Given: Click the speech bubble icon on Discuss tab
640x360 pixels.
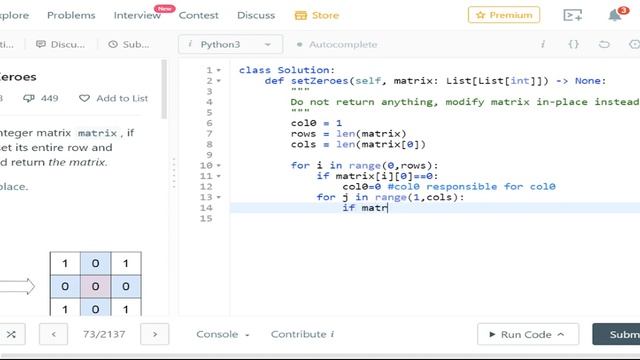Looking at the screenshot, I should tap(40, 44).
